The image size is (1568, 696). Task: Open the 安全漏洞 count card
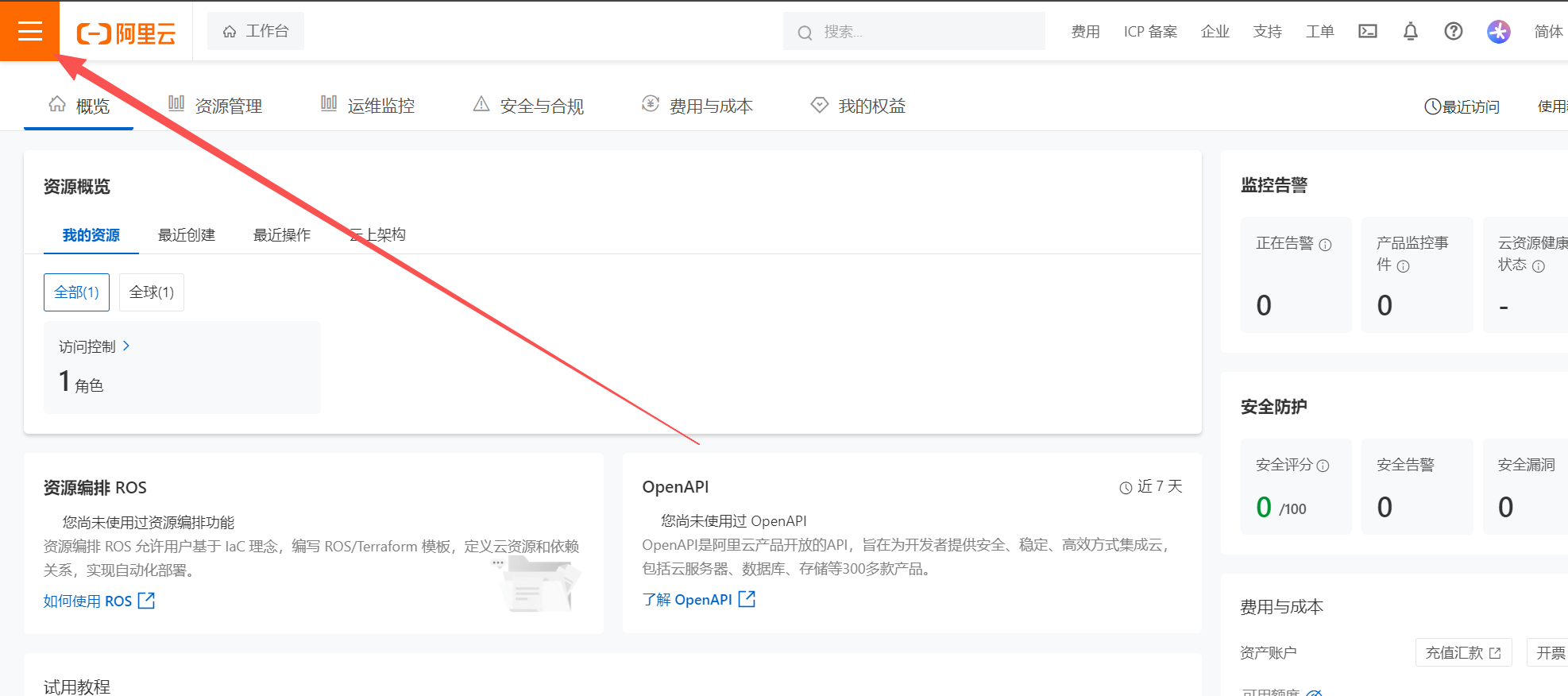1527,486
